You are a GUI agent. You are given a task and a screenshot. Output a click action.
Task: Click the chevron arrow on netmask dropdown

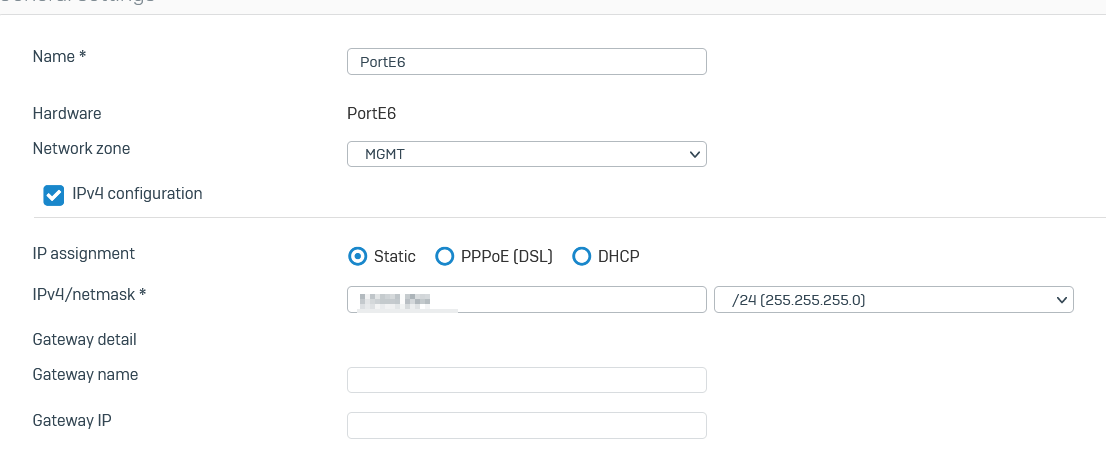(1062, 300)
